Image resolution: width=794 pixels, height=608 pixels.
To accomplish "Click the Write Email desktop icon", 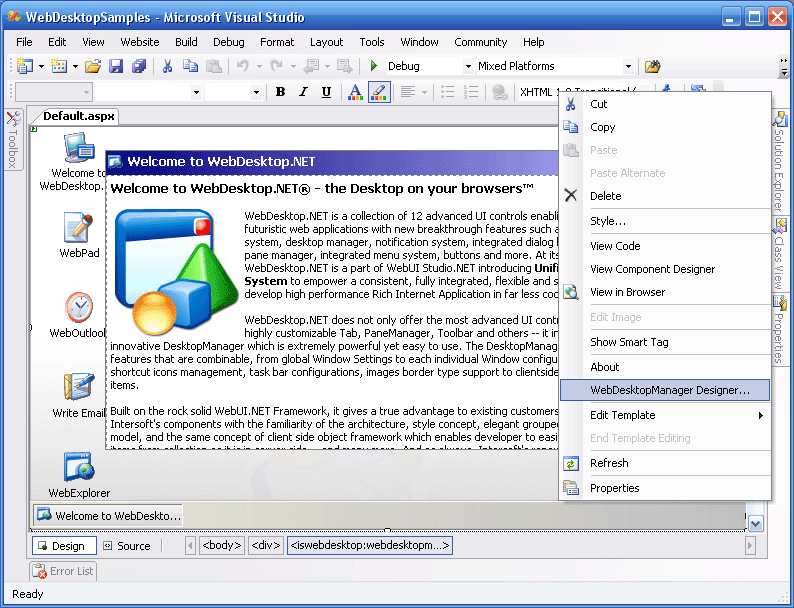I will [79, 387].
